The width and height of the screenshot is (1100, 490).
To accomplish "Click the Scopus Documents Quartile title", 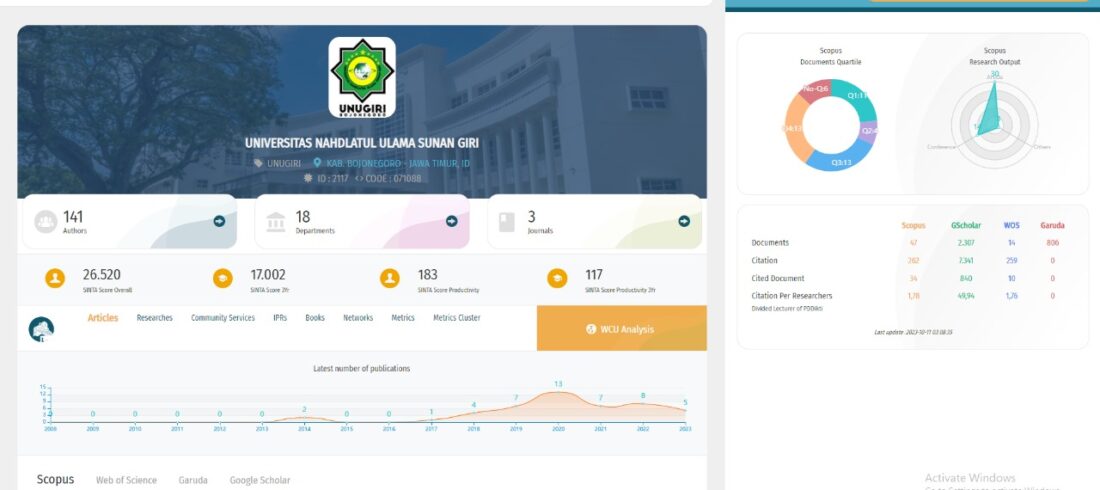I will pos(831,56).
